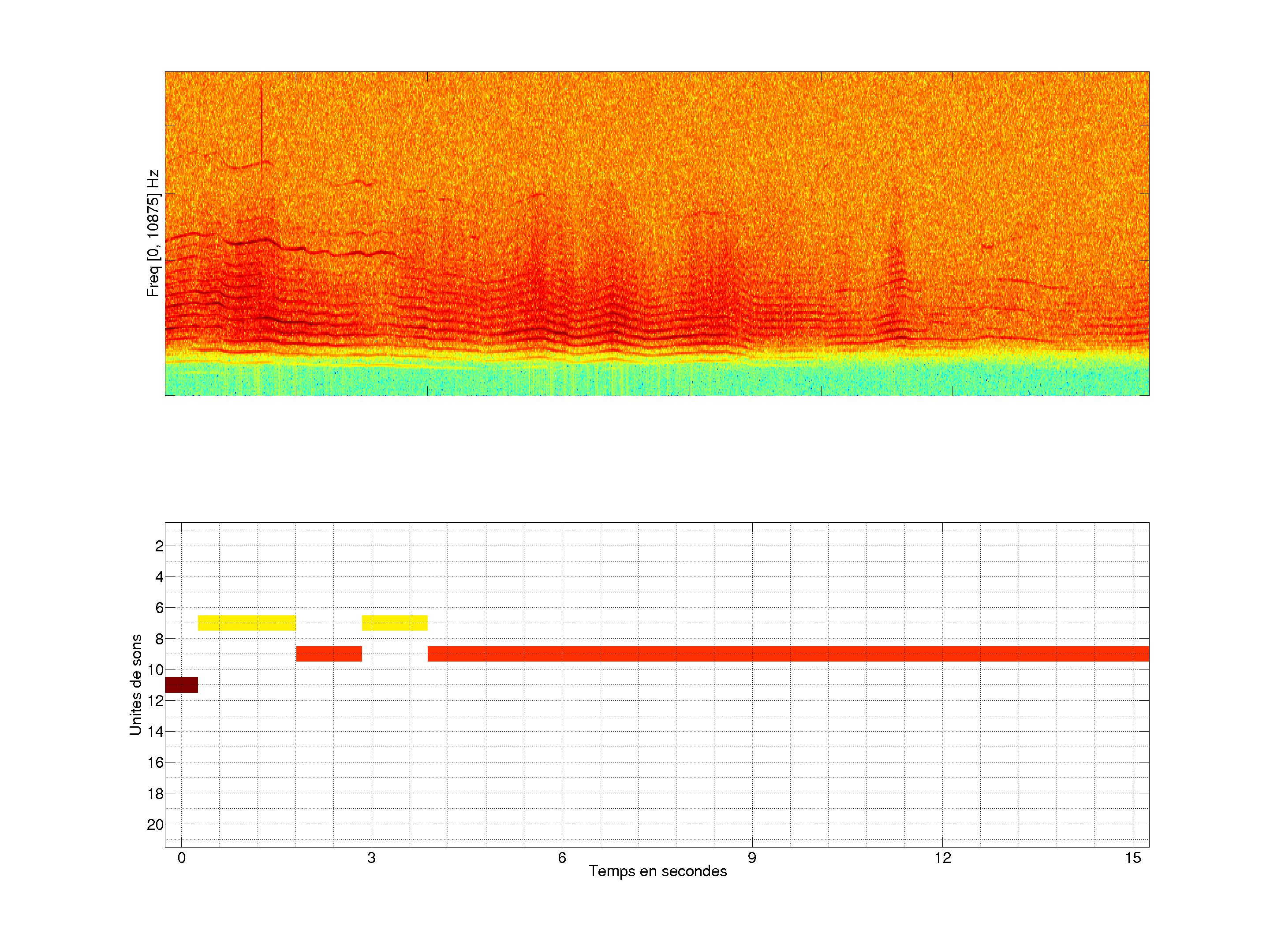This screenshot has height=952, width=1270.
Task: Click the y-axis tick label 2
Action: (159, 546)
